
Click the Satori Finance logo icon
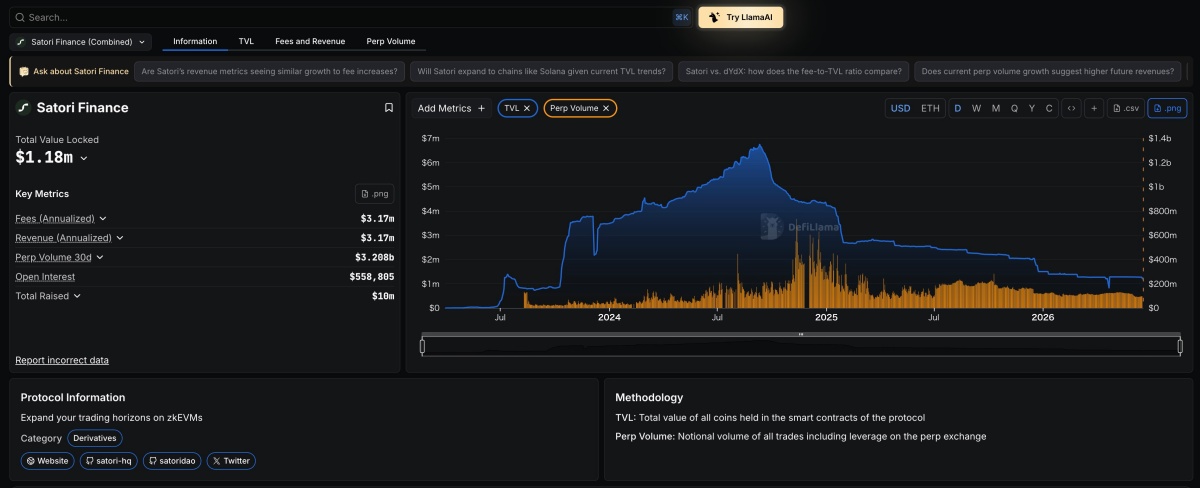point(24,108)
